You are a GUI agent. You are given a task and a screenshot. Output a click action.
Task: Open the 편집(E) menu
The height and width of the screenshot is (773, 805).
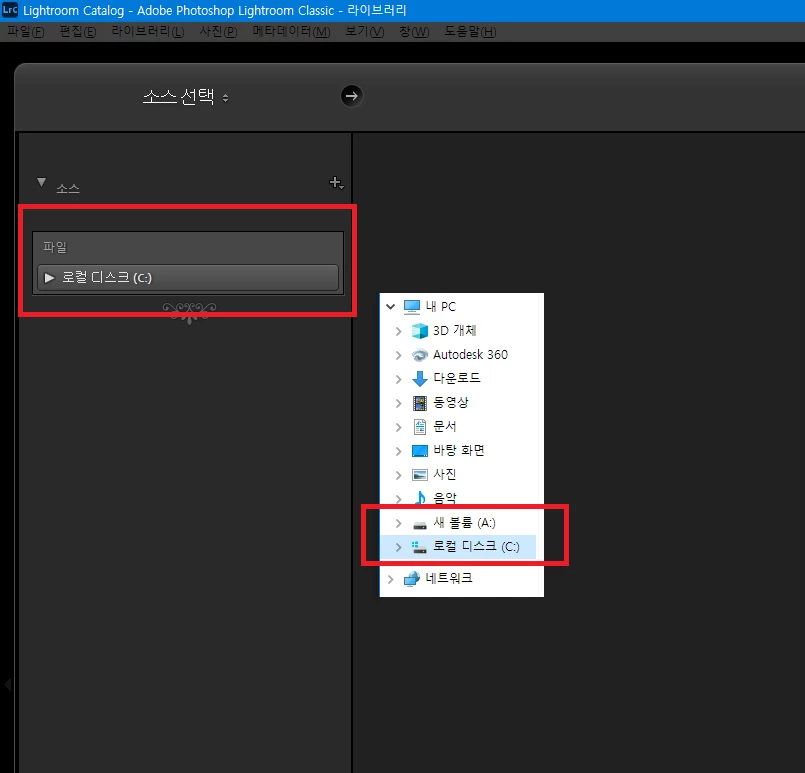(x=78, y=32)
